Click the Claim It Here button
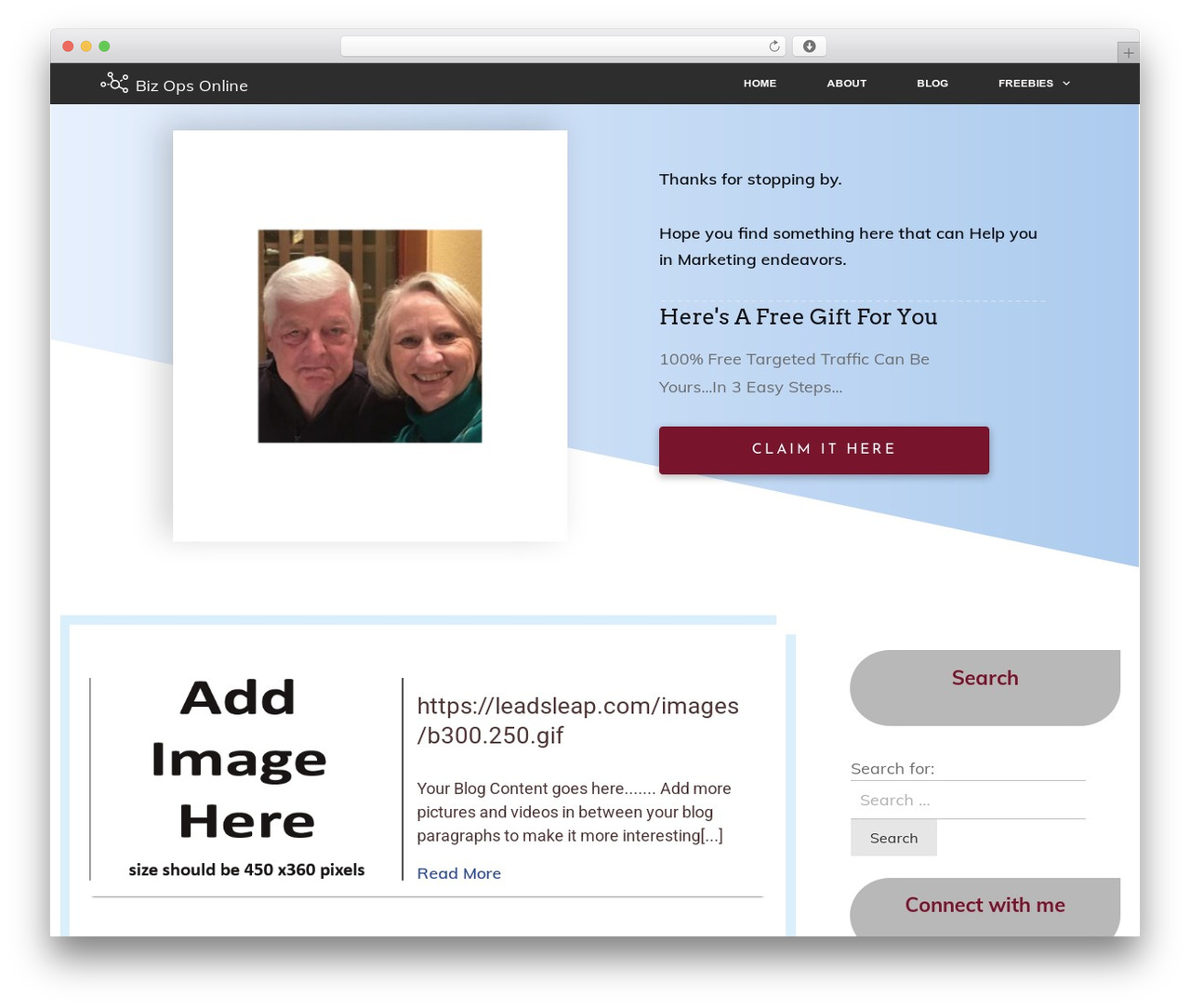Screen dimensions: 1190x1008 click(824, 450)
